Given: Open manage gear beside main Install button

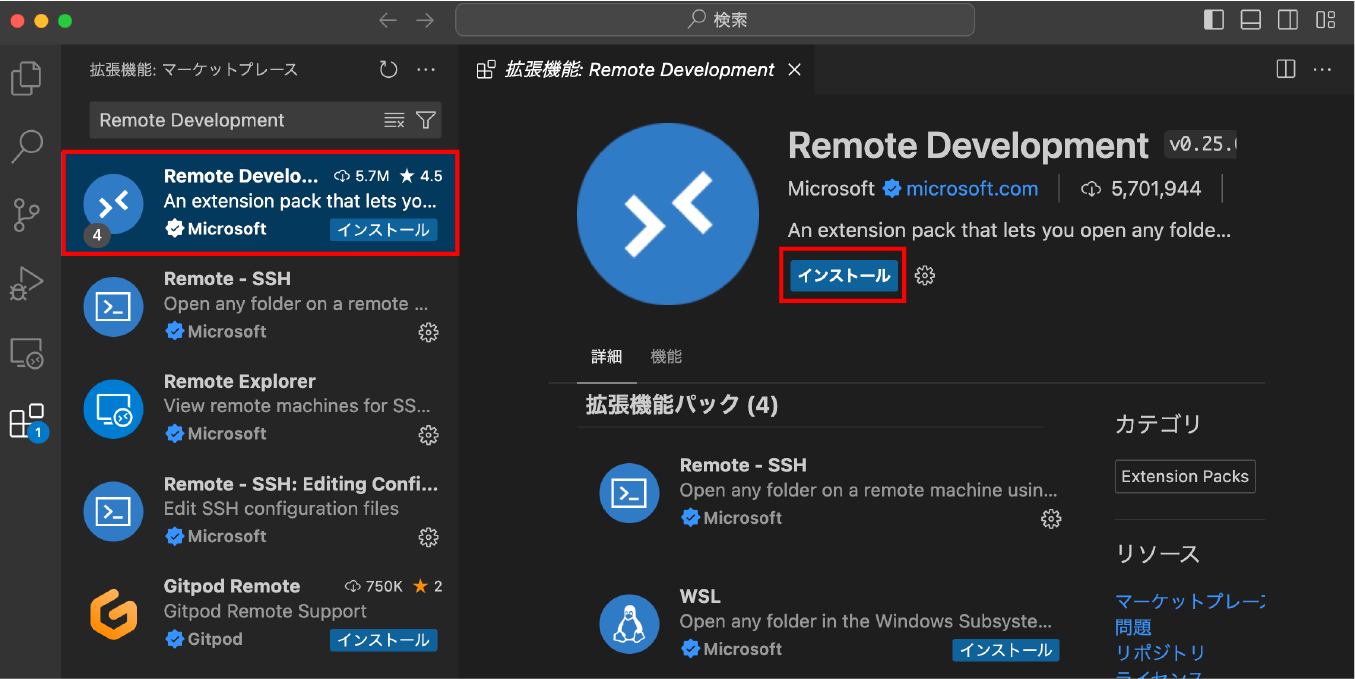Looking at the screenshot, I should pos(925,275).
